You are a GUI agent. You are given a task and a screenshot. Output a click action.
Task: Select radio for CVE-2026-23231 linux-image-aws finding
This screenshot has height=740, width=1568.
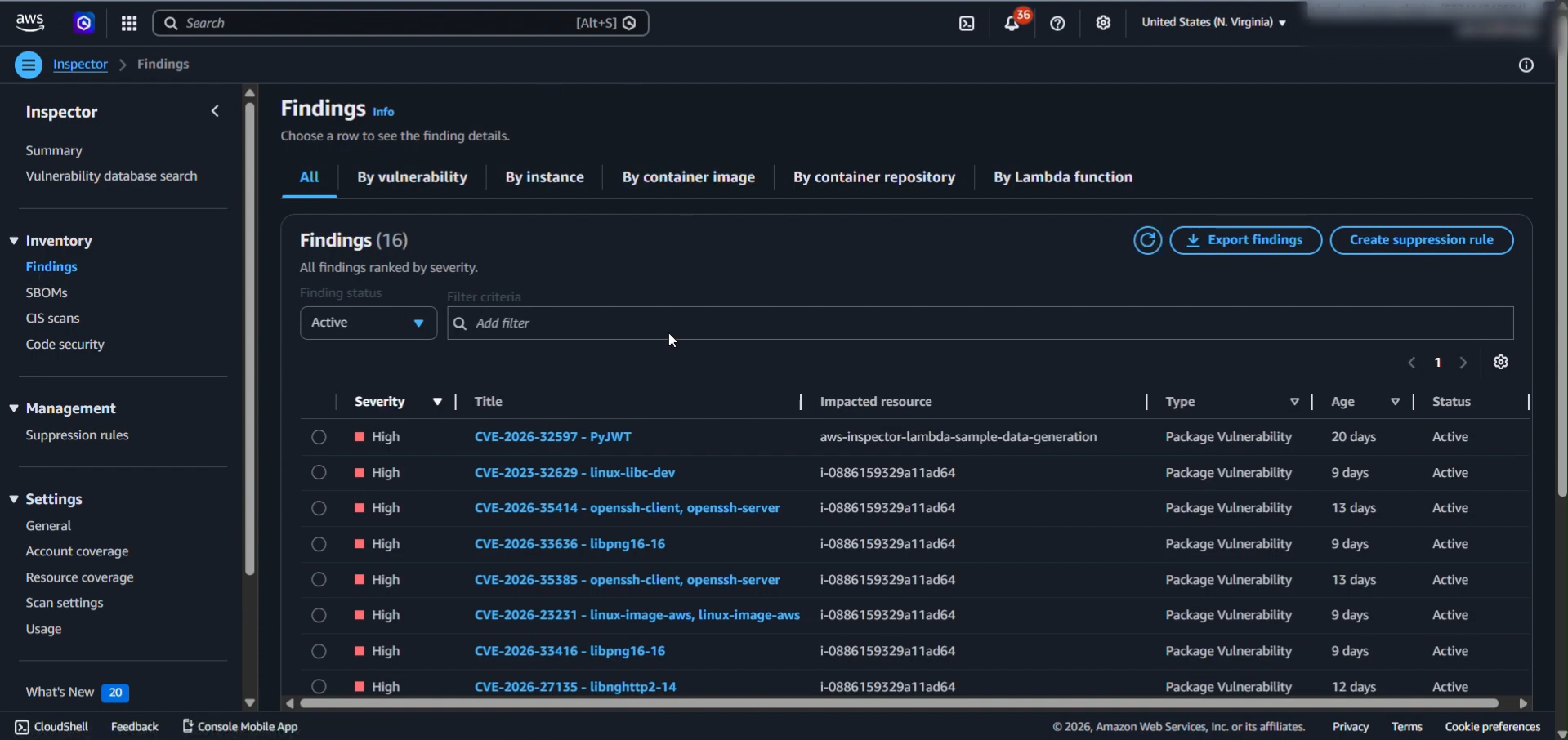pos(319,615)
